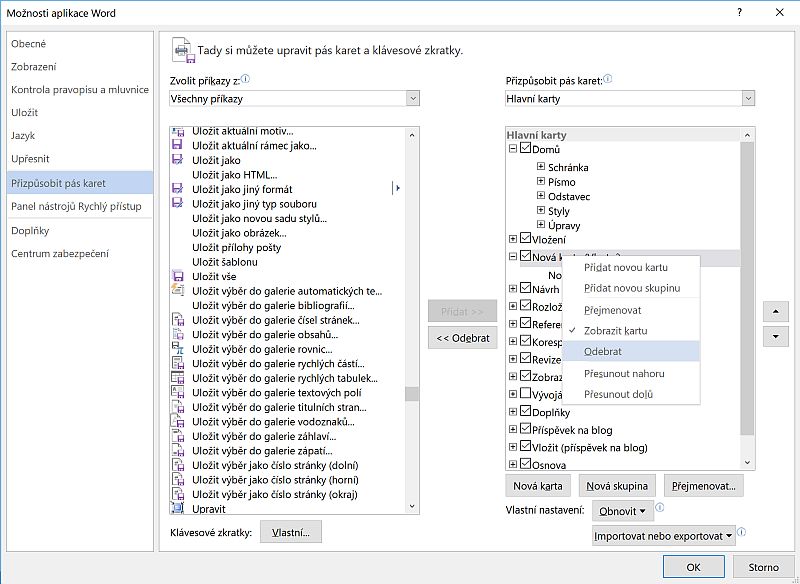Expand the Úpravy group

541,224
